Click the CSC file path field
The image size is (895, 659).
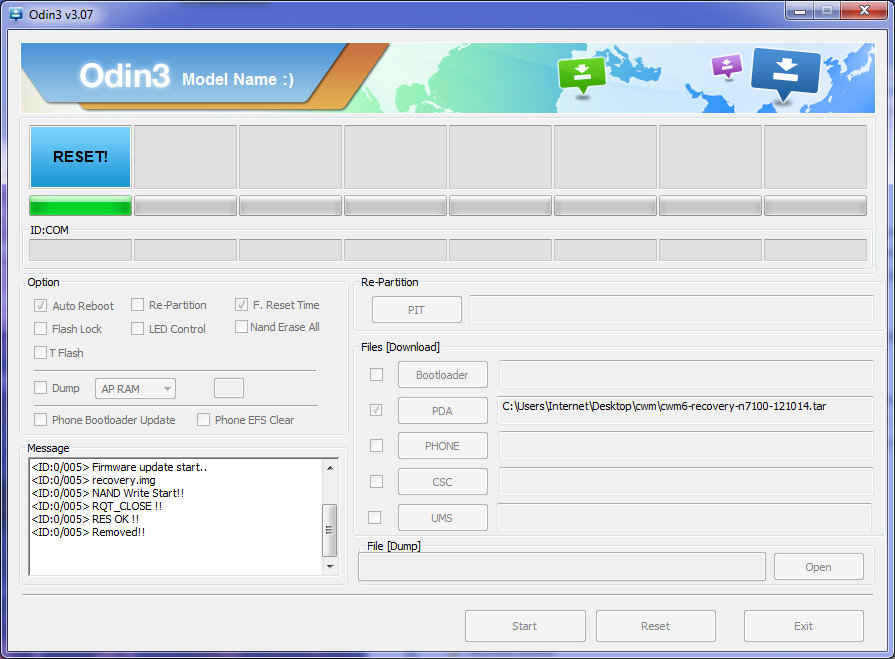[x=686, y=482]
